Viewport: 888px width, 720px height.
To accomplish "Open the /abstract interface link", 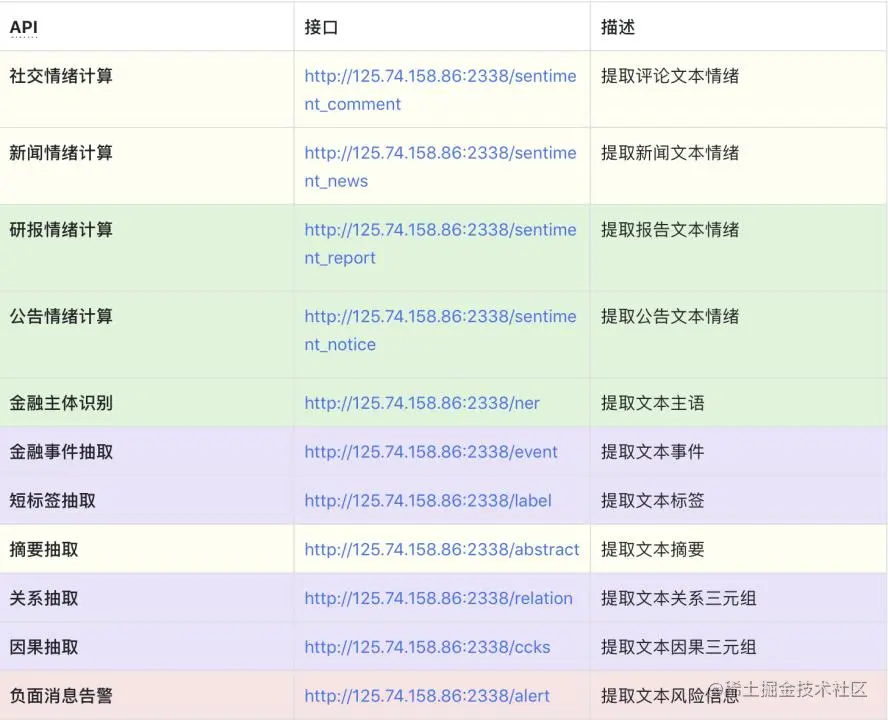I will point(442,549).
